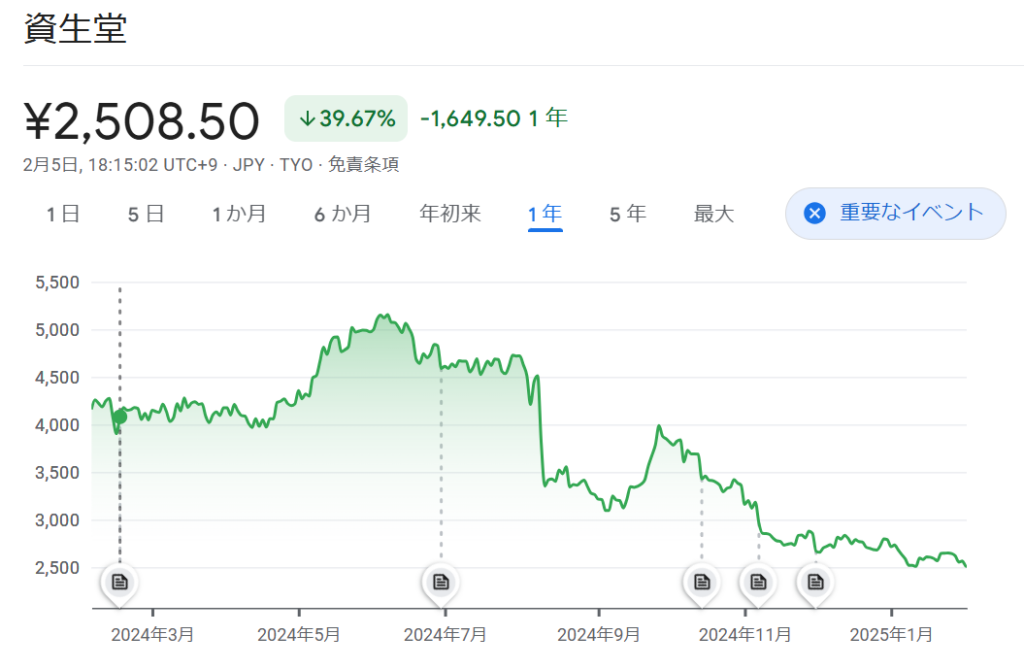Open the event marker icon above 2024年11月 label
1024x669 pixels.
[x=758, y=582]
